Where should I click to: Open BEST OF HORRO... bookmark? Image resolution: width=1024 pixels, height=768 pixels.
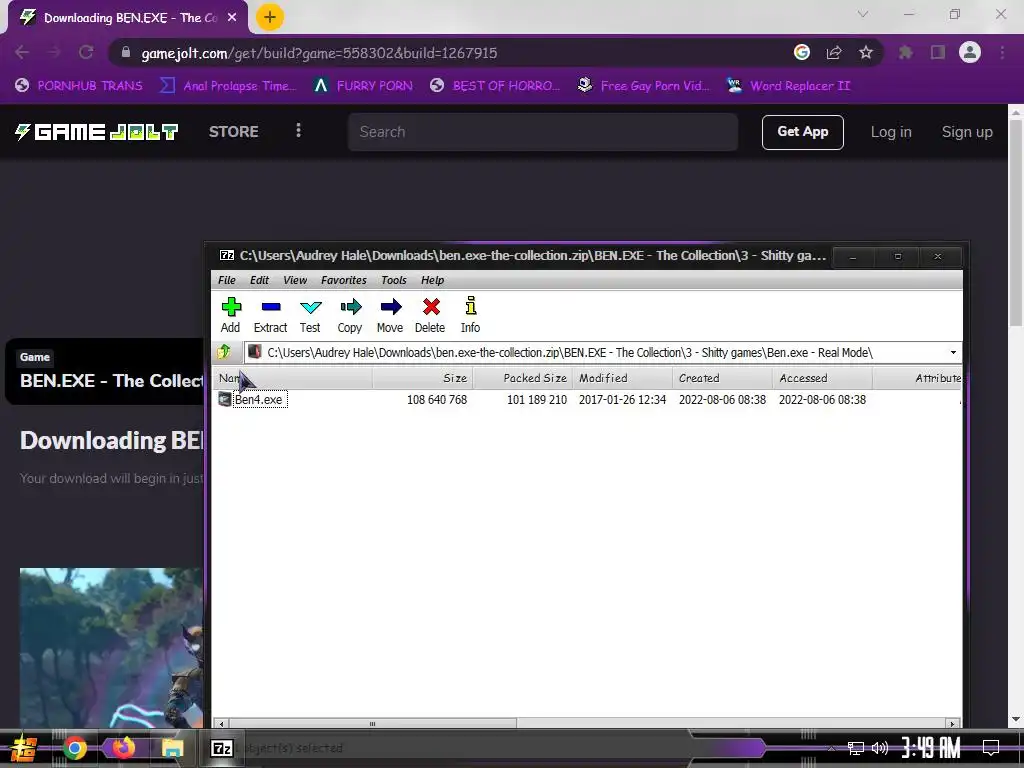(495, 86)
